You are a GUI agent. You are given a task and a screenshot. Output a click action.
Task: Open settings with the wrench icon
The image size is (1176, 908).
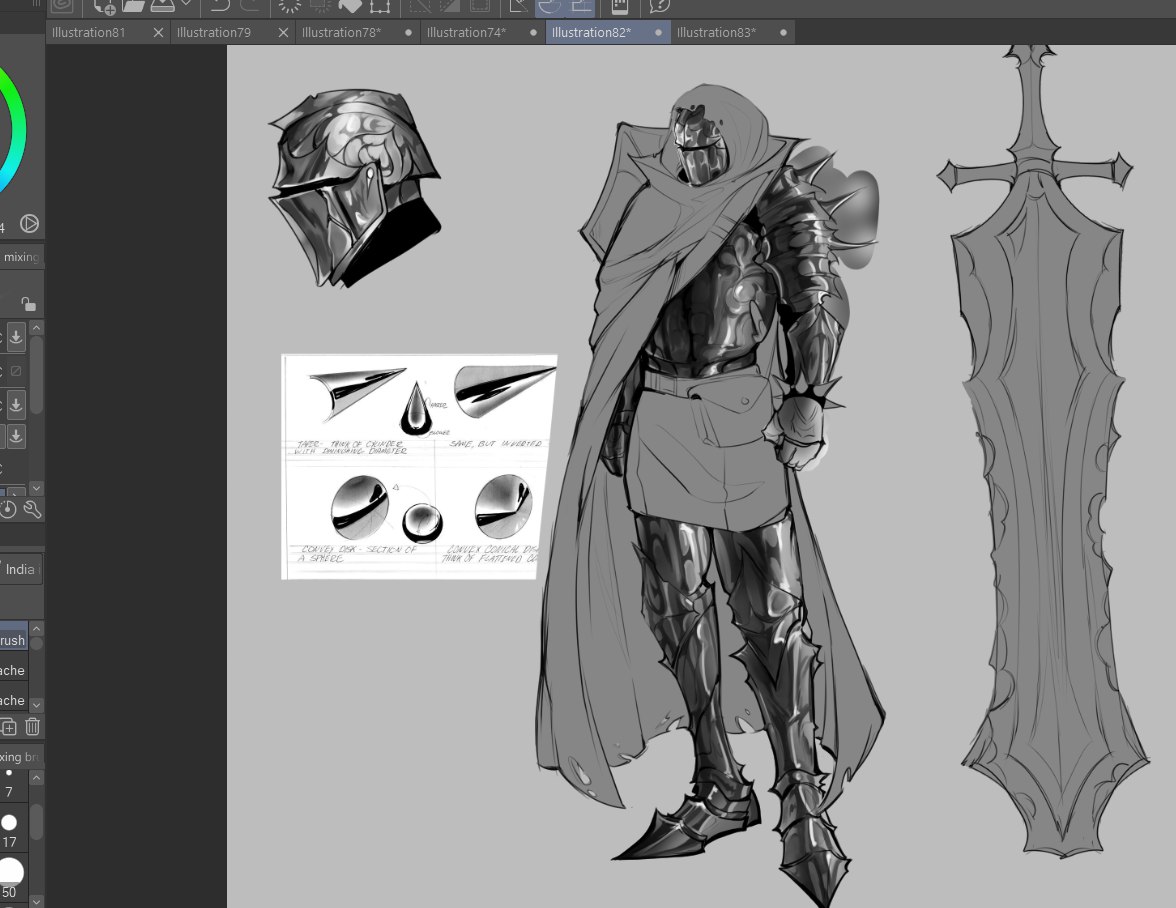point(33,509)
